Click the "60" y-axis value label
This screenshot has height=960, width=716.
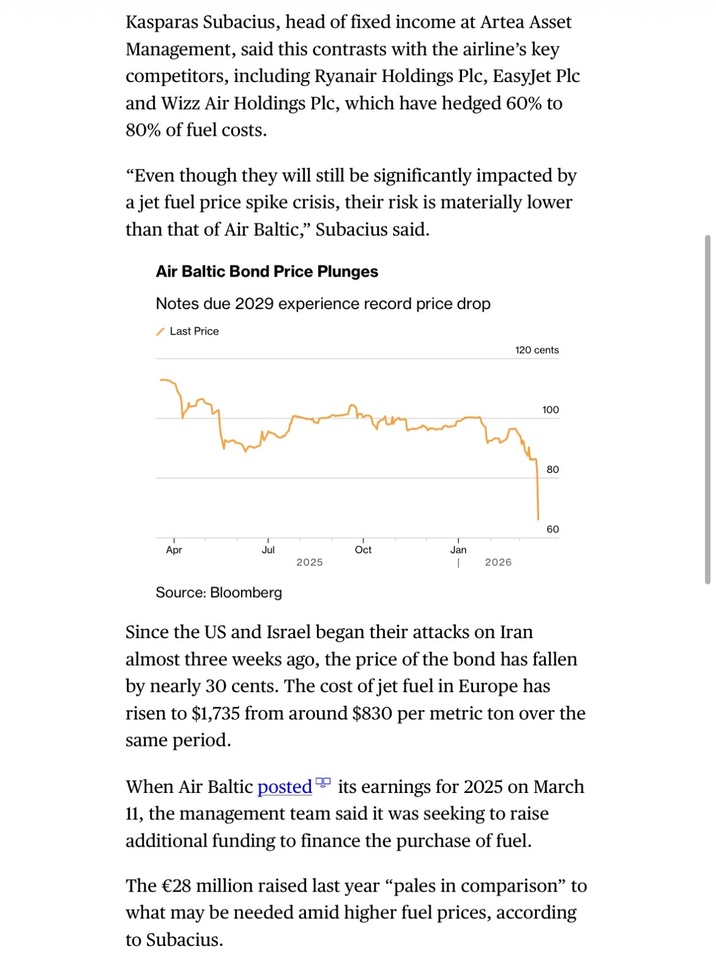point(552,530)
